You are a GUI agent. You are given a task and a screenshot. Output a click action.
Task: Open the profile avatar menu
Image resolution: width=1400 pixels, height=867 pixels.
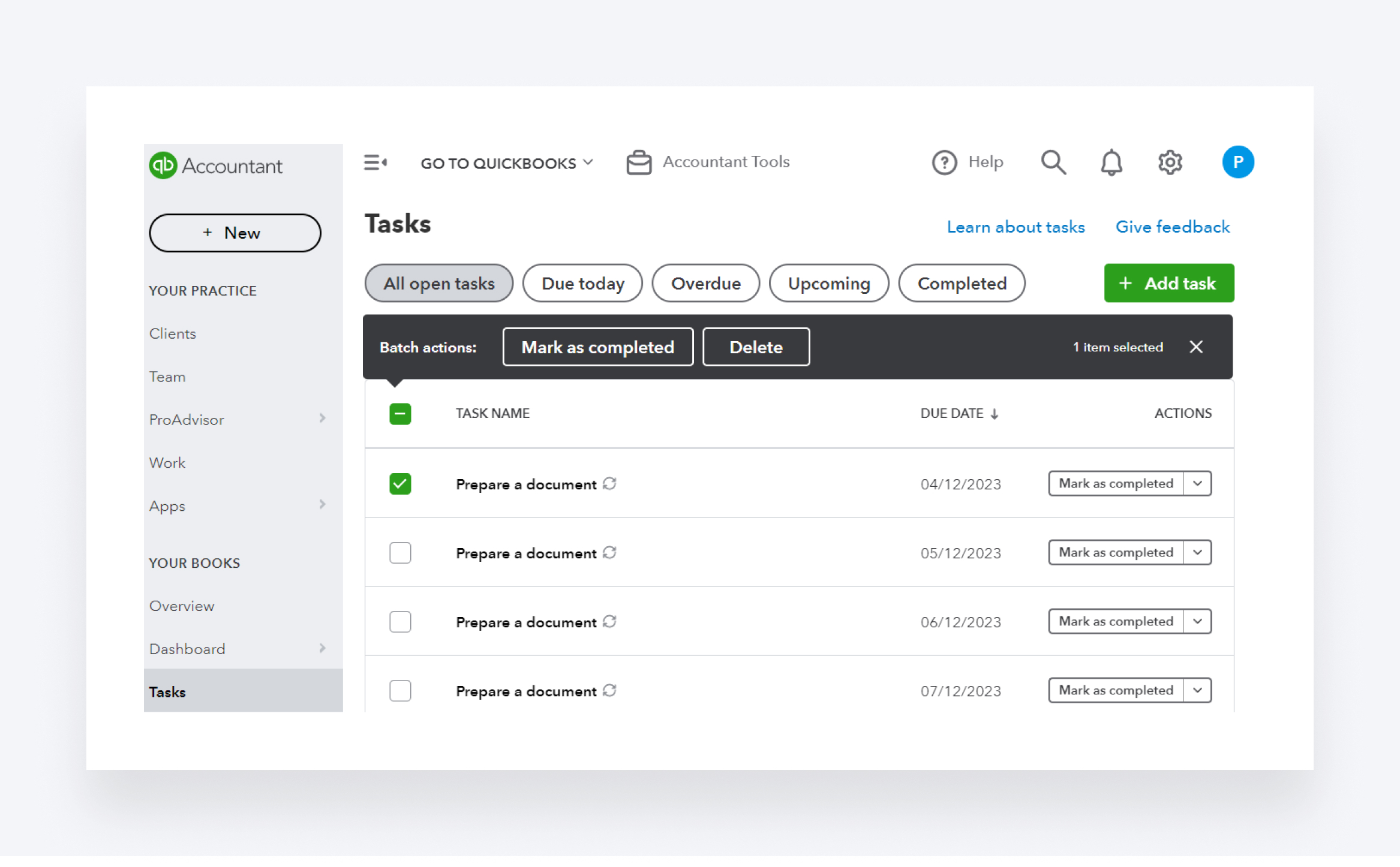(x=1238, y=162)
